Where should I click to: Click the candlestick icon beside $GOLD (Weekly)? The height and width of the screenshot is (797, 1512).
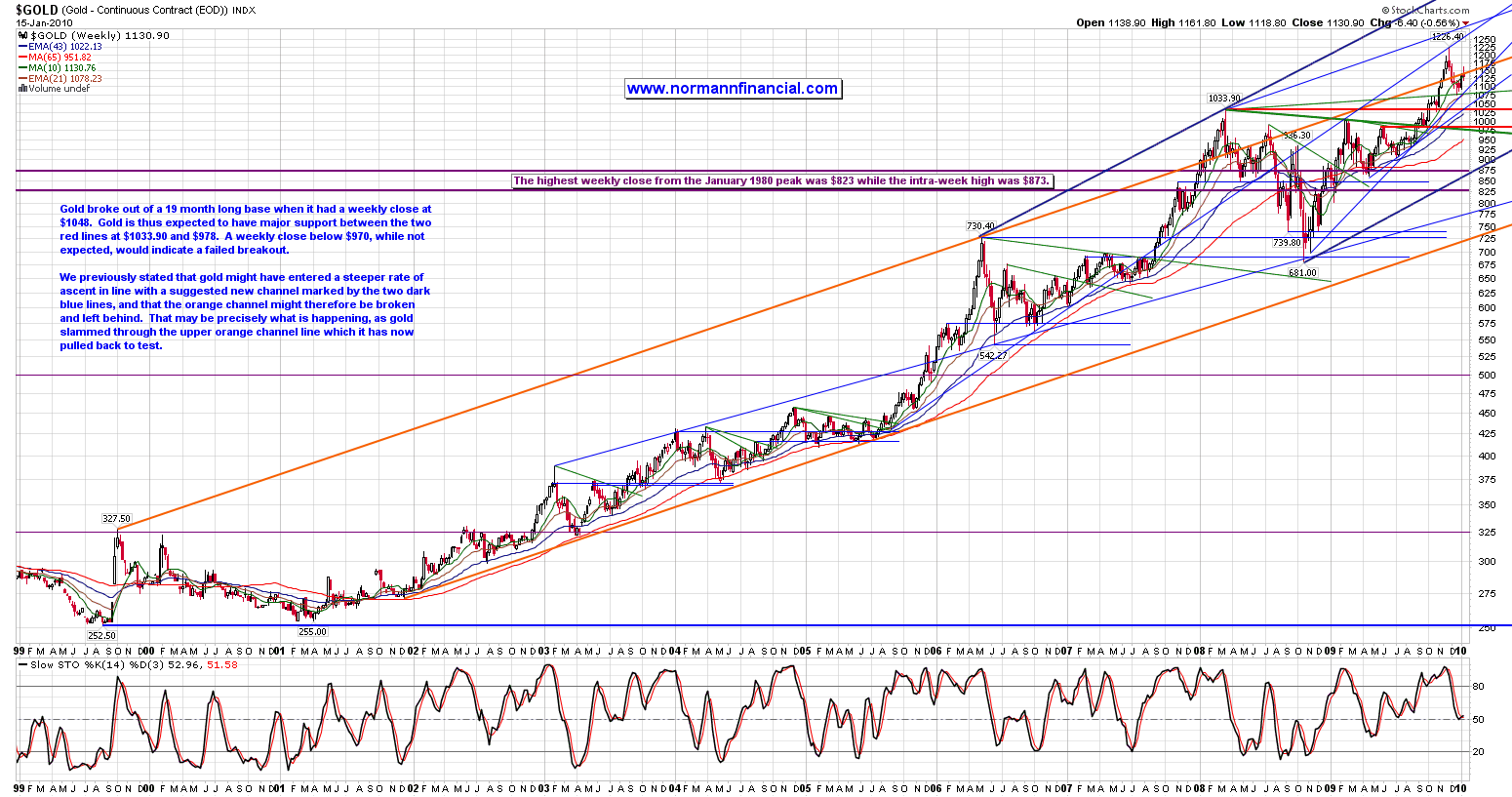(23, 36)
